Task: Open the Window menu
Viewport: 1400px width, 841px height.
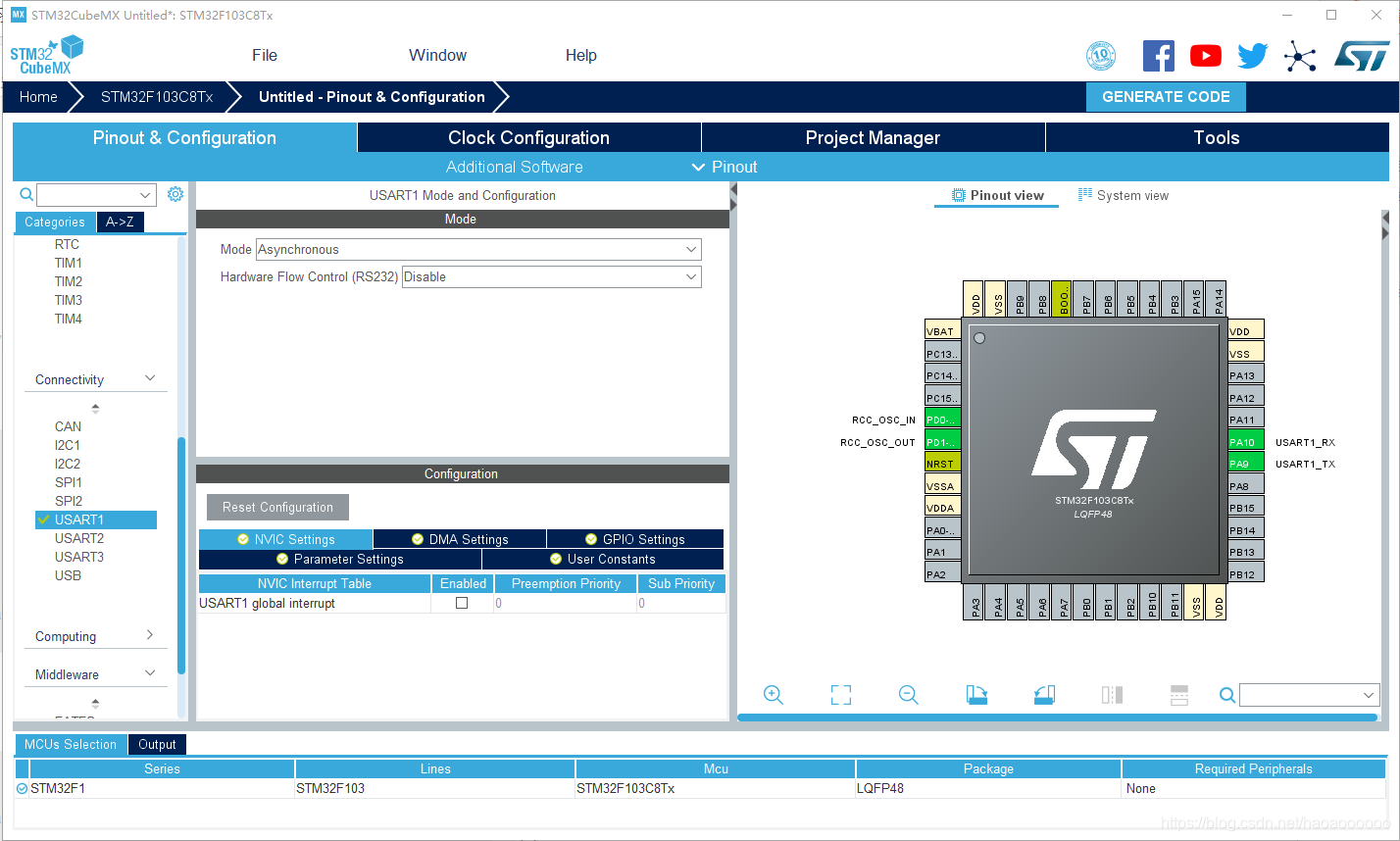Action: click(x=437, y=56)
